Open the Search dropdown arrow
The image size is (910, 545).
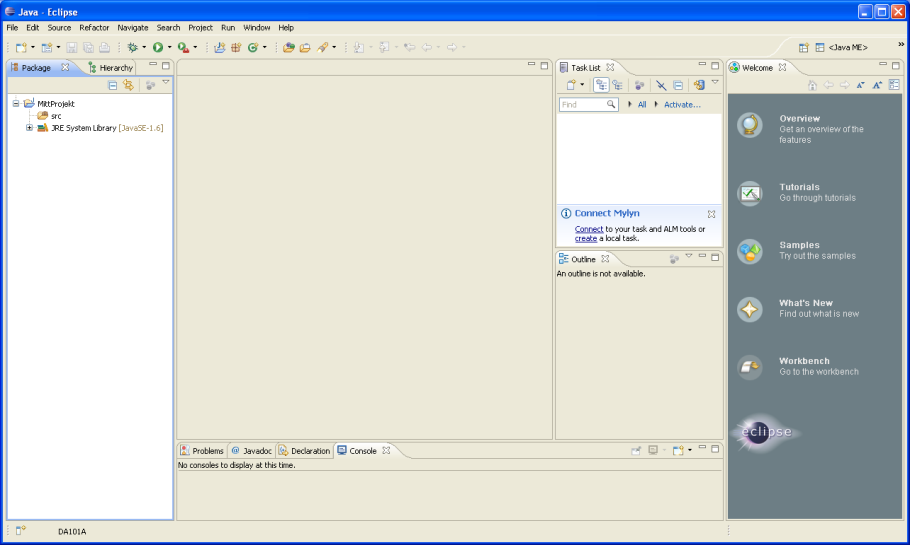click(x=334, y=48)
